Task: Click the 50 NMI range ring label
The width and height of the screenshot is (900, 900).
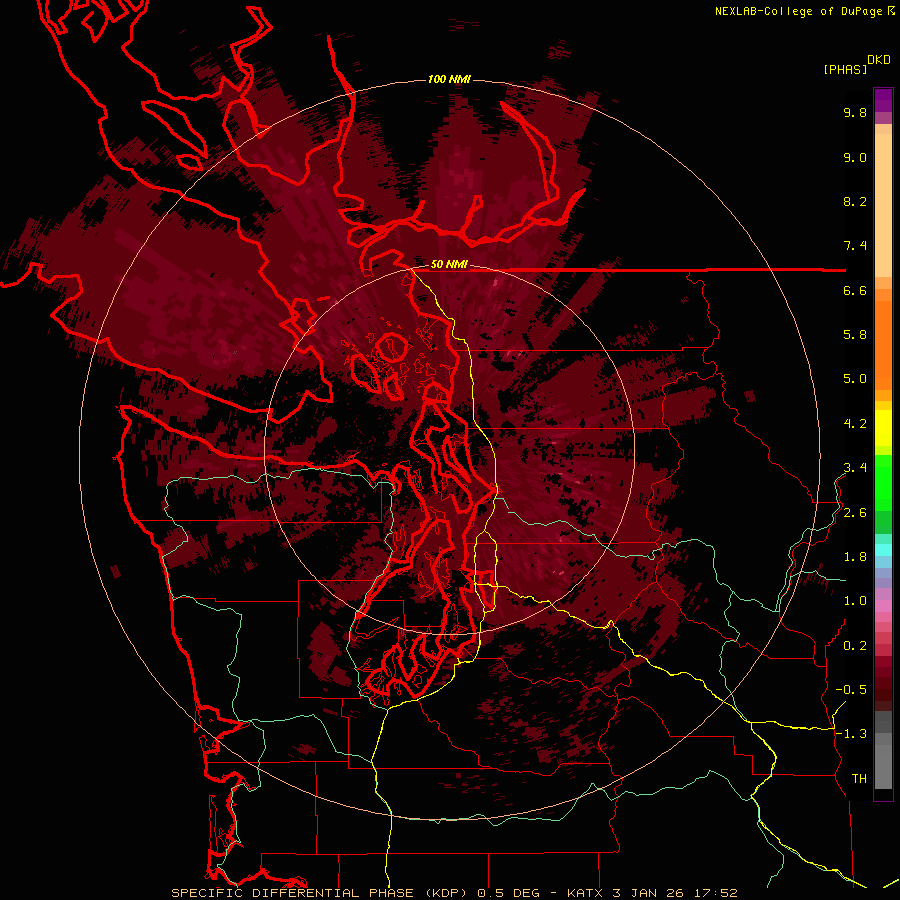Action: 449,265
